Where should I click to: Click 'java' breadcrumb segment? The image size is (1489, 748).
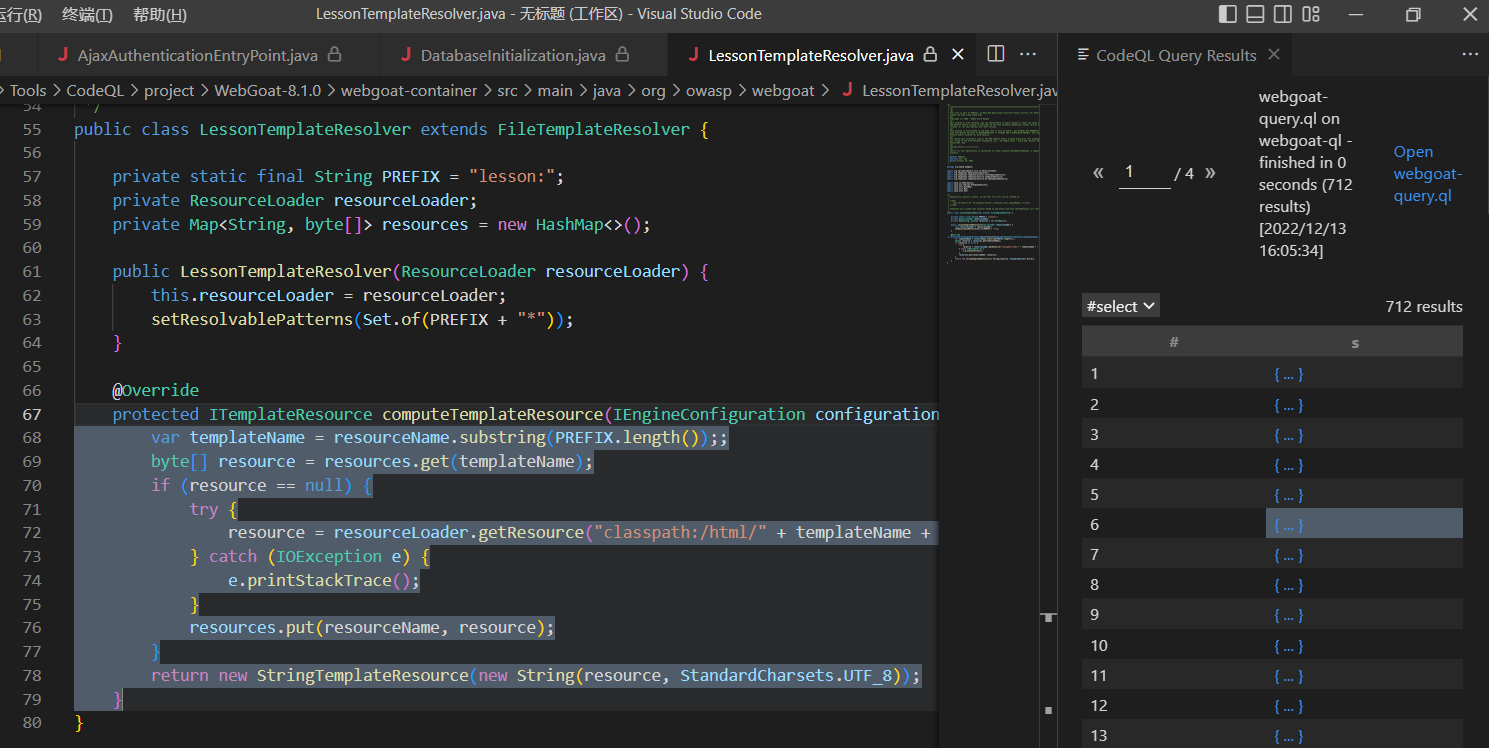tap(607, 90)
